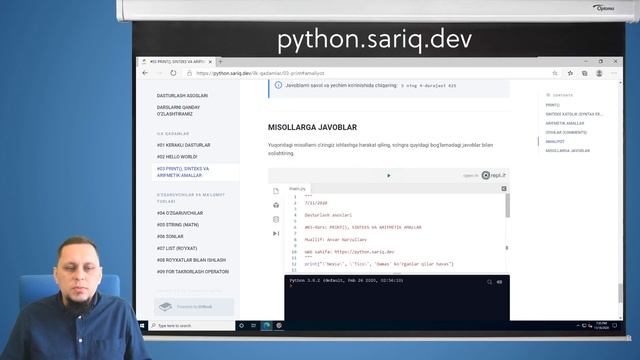Bookmark the page with the address bar star
Viewport: 640px width, 360px height.
tap(555, 73)
